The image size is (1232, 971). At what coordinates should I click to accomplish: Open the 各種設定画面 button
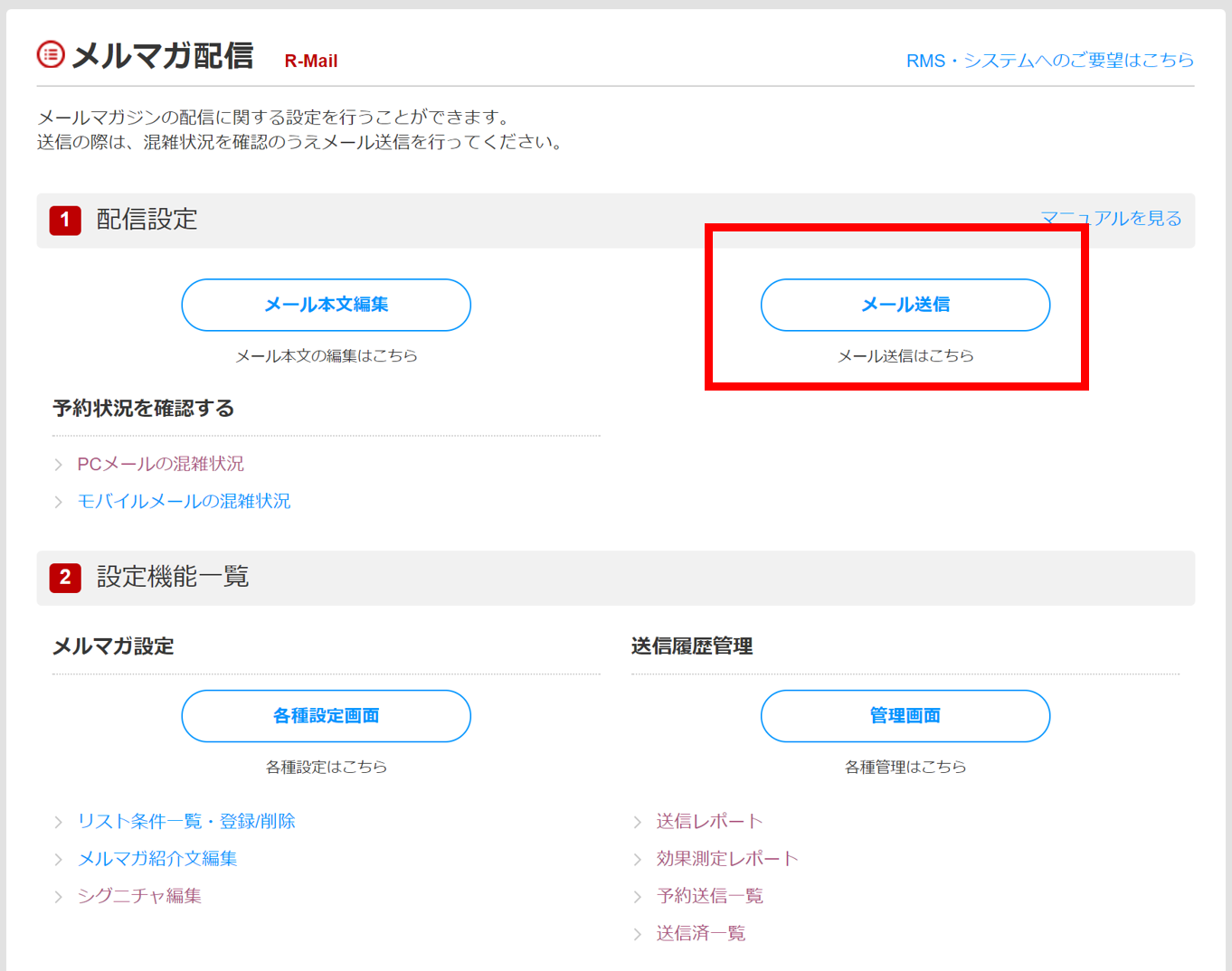[326, 716]
